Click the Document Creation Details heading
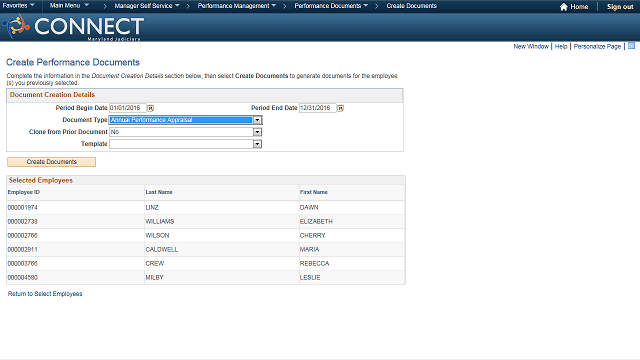Viewport: 640px width, 360px height. coord(52,95)
